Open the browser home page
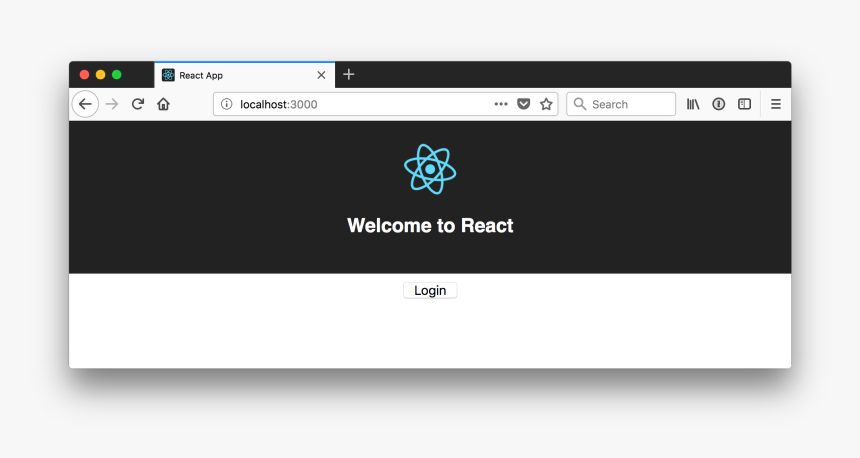The height and width of the screenshot is (458, 860). point(163,104)
